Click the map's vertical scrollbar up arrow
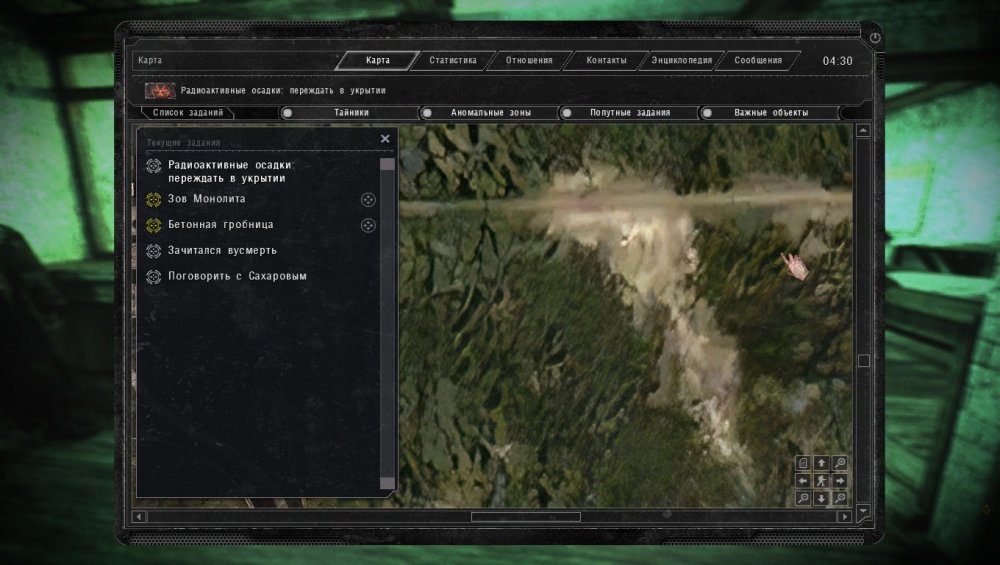The height and width of the screenshot is (565, 1000). click(x=863, y=131)
